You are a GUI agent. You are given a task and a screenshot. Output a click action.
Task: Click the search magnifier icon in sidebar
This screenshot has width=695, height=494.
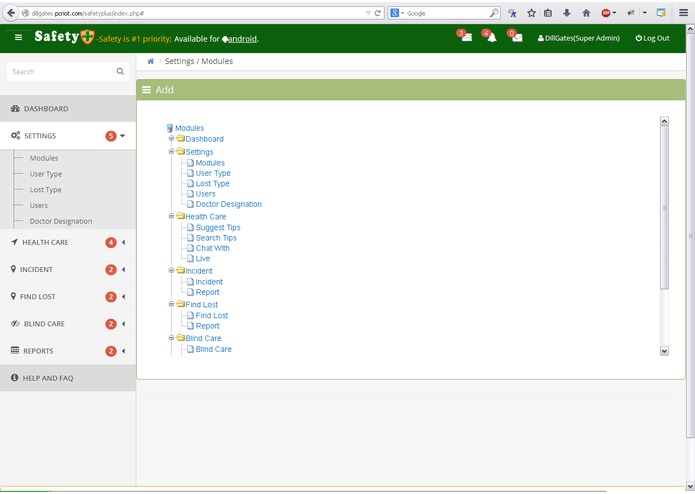pyautogui.click(x=120, y=71)
